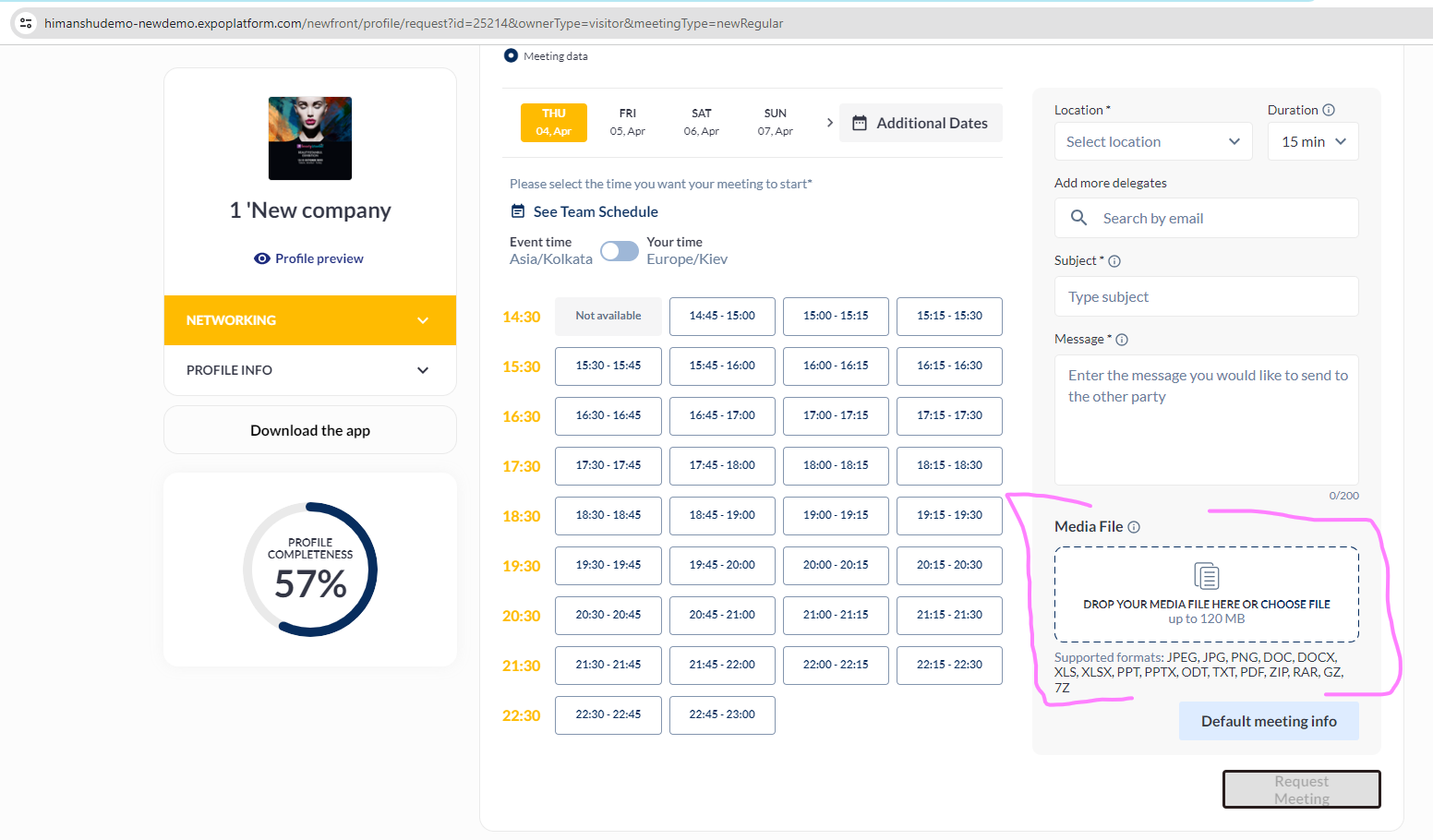The width and height of the screenshot is (1433, 840).
Task: Open the Select location dropdown
Action: click(1152, 141)
